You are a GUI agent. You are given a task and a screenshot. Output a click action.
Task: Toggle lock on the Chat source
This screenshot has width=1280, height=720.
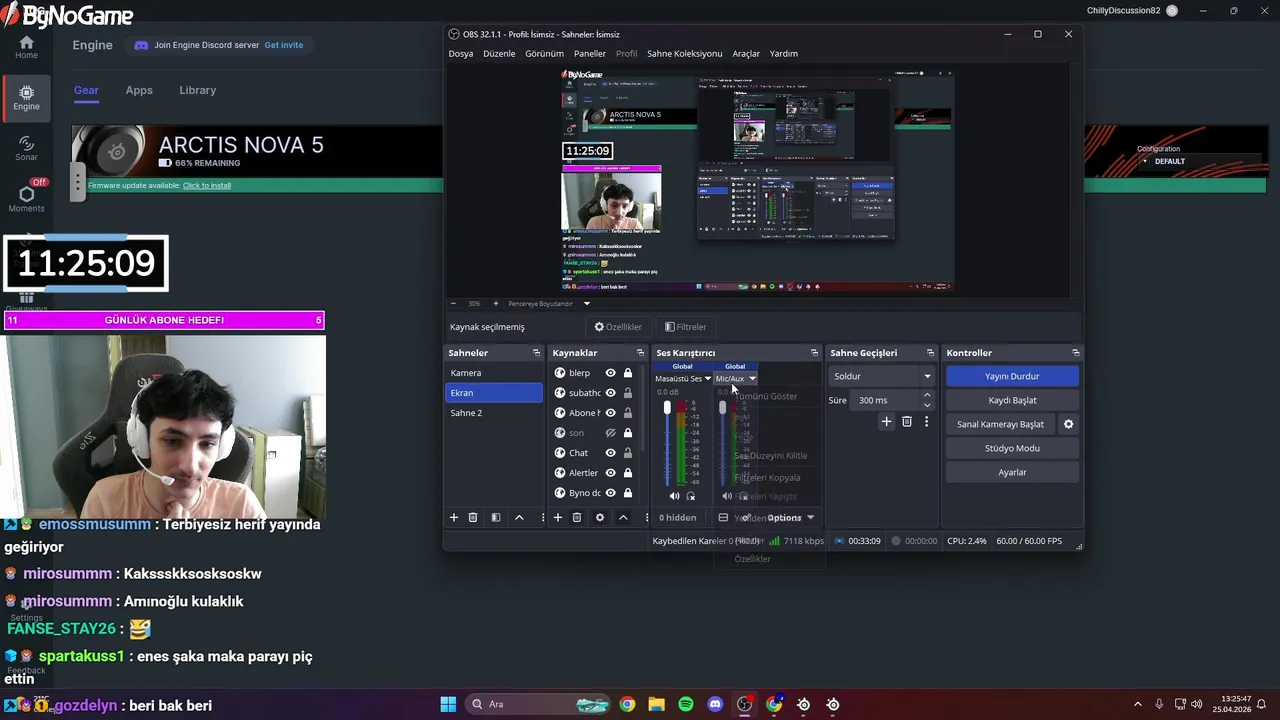point(628,453)
